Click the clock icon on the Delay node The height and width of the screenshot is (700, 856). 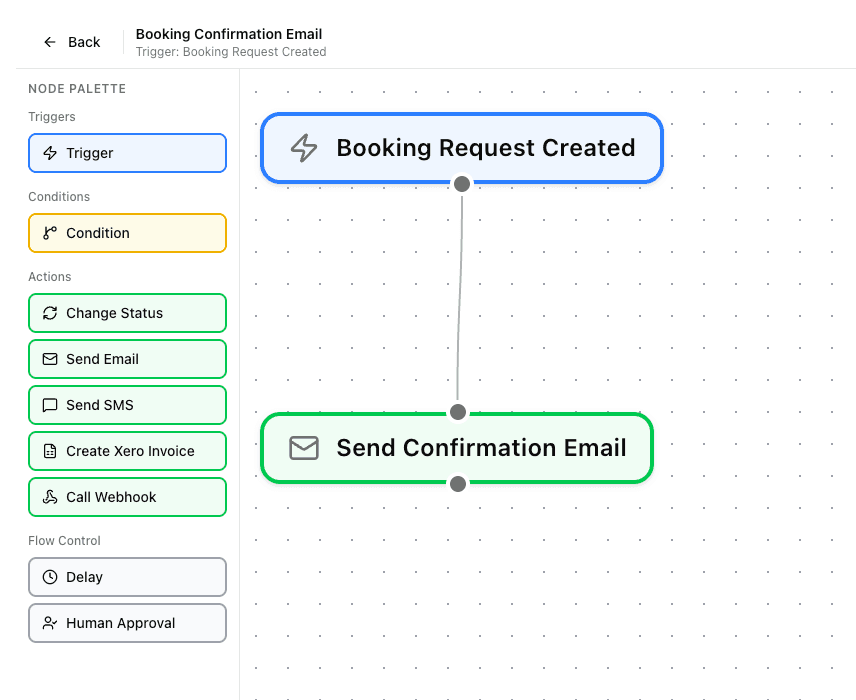49,577
